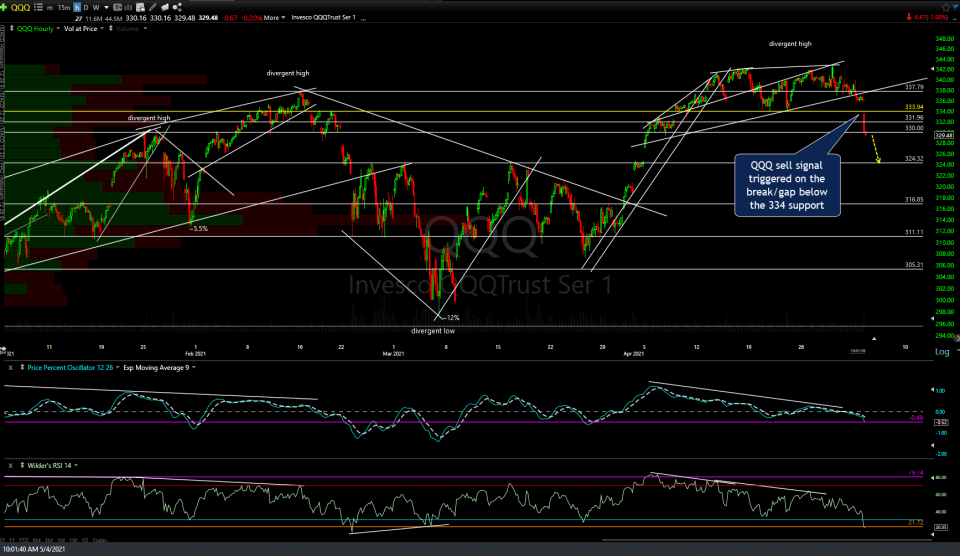
Task: Click the star favorite icon top right
Action: point(947,7)
